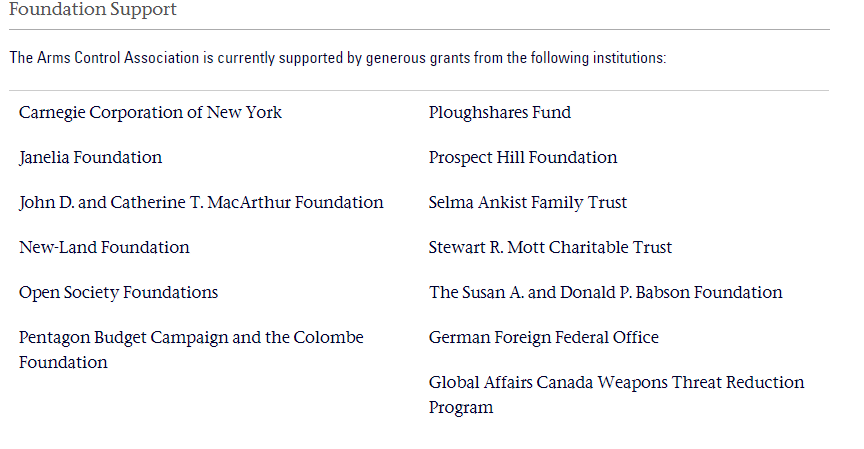
Task: Click Global Affairs Canada Weapons Threat Reduction Program
Action: pyautogui.click(x=617, y=395)
